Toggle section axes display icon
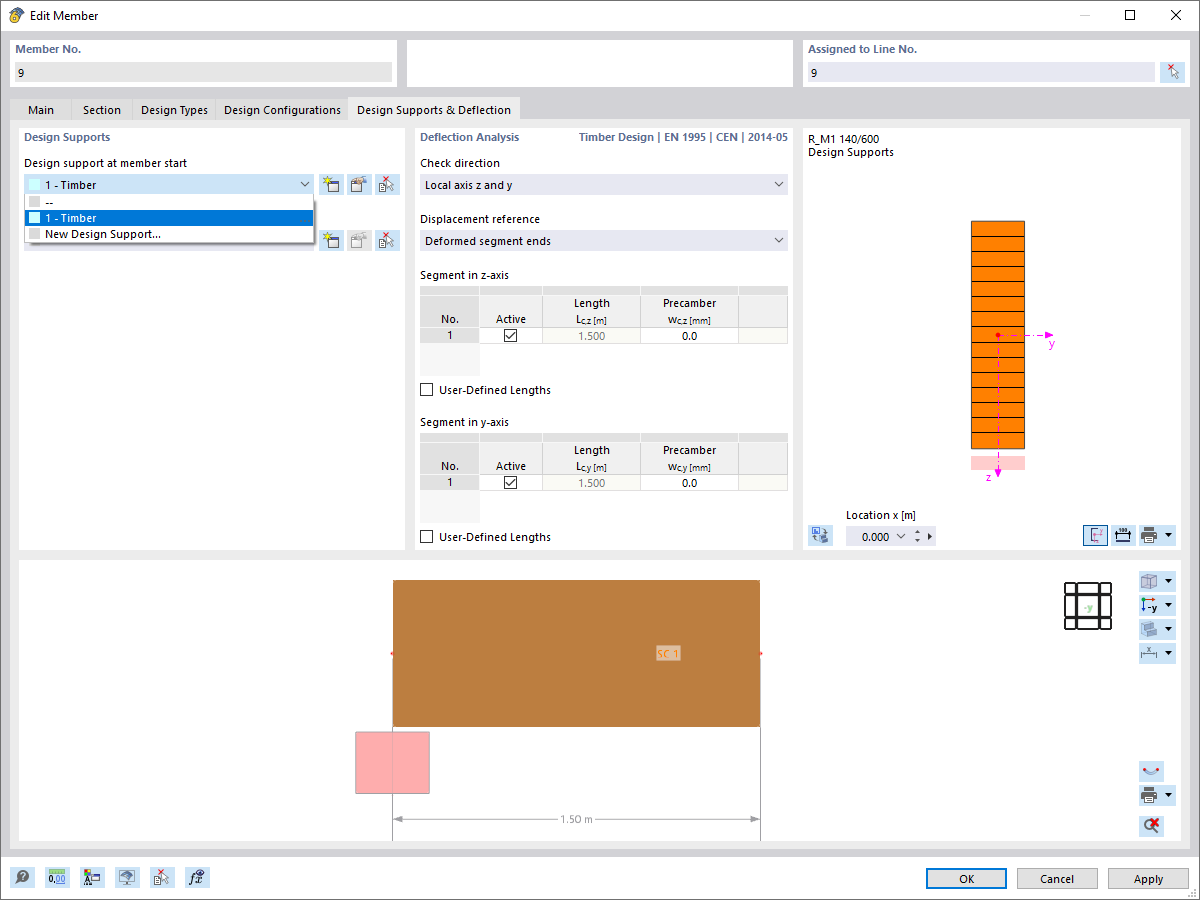 1095,535
